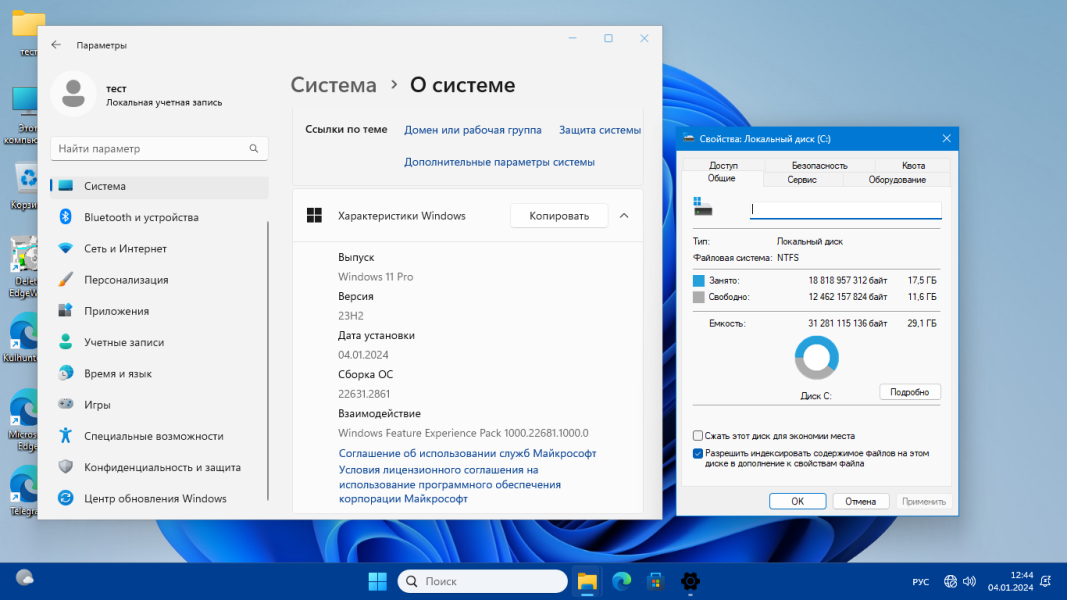Click the Windows logo beside Характеристики Windows

314,216
